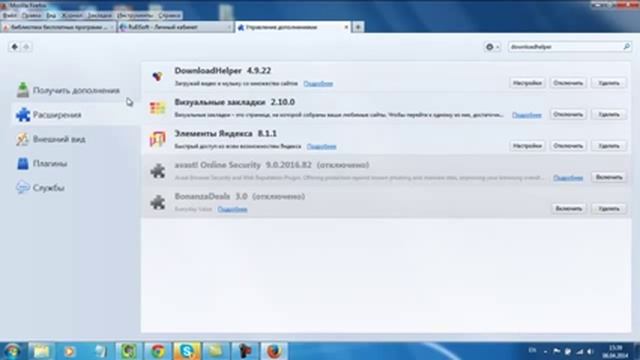The width and height of the screenshot is (640, 360).
Task: Click the Визуальные закладки extension icon
Action: point(158,108)
